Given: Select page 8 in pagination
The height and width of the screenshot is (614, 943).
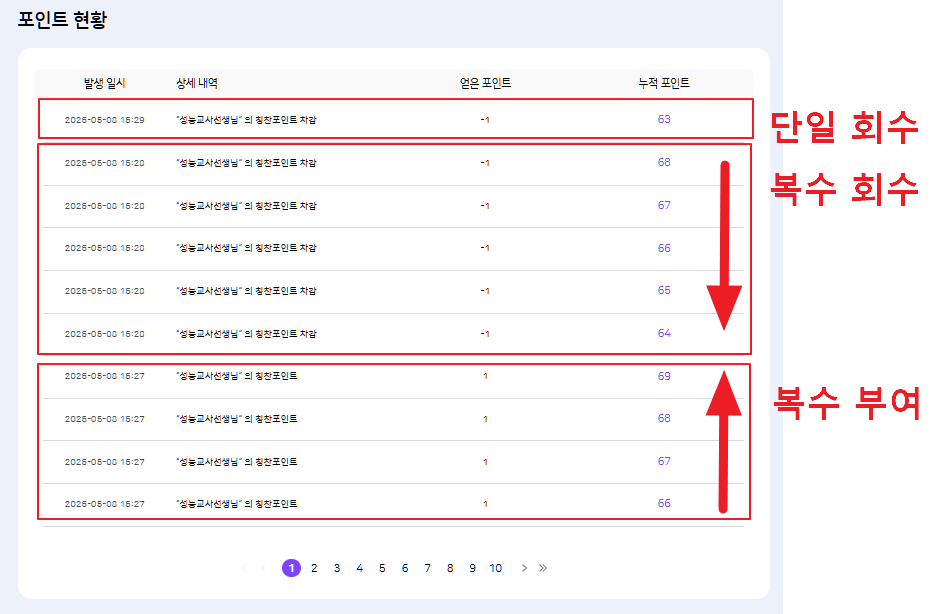Looking at the screenshot, I should coord(450,568).
